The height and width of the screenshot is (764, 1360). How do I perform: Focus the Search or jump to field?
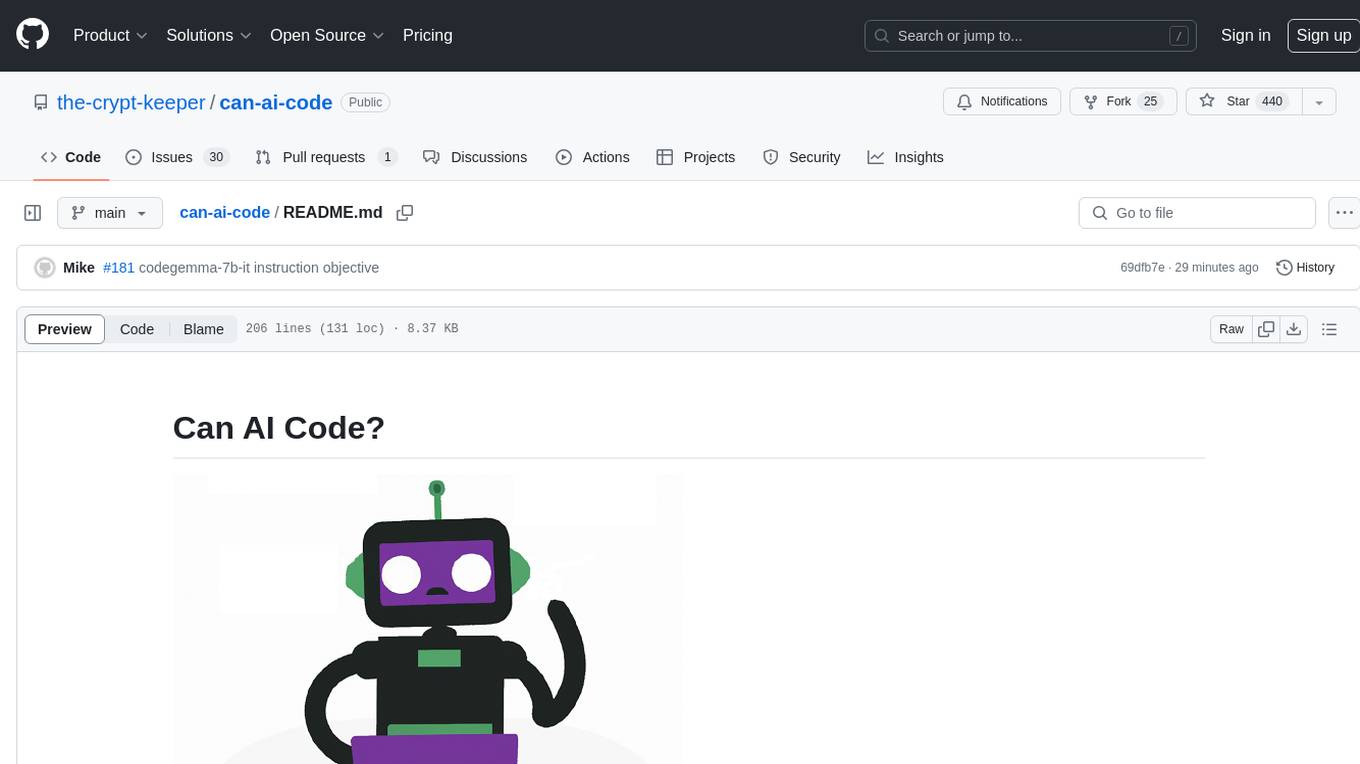[1032, 36]
